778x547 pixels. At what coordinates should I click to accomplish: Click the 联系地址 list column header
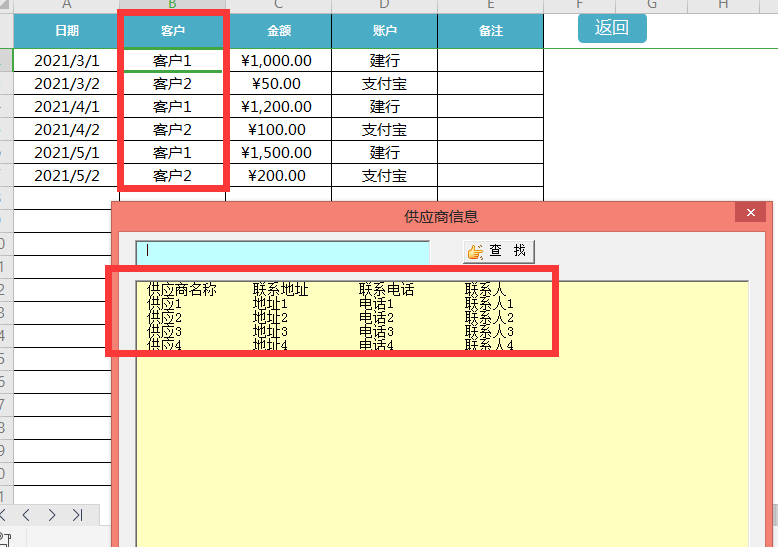point(280,289)
